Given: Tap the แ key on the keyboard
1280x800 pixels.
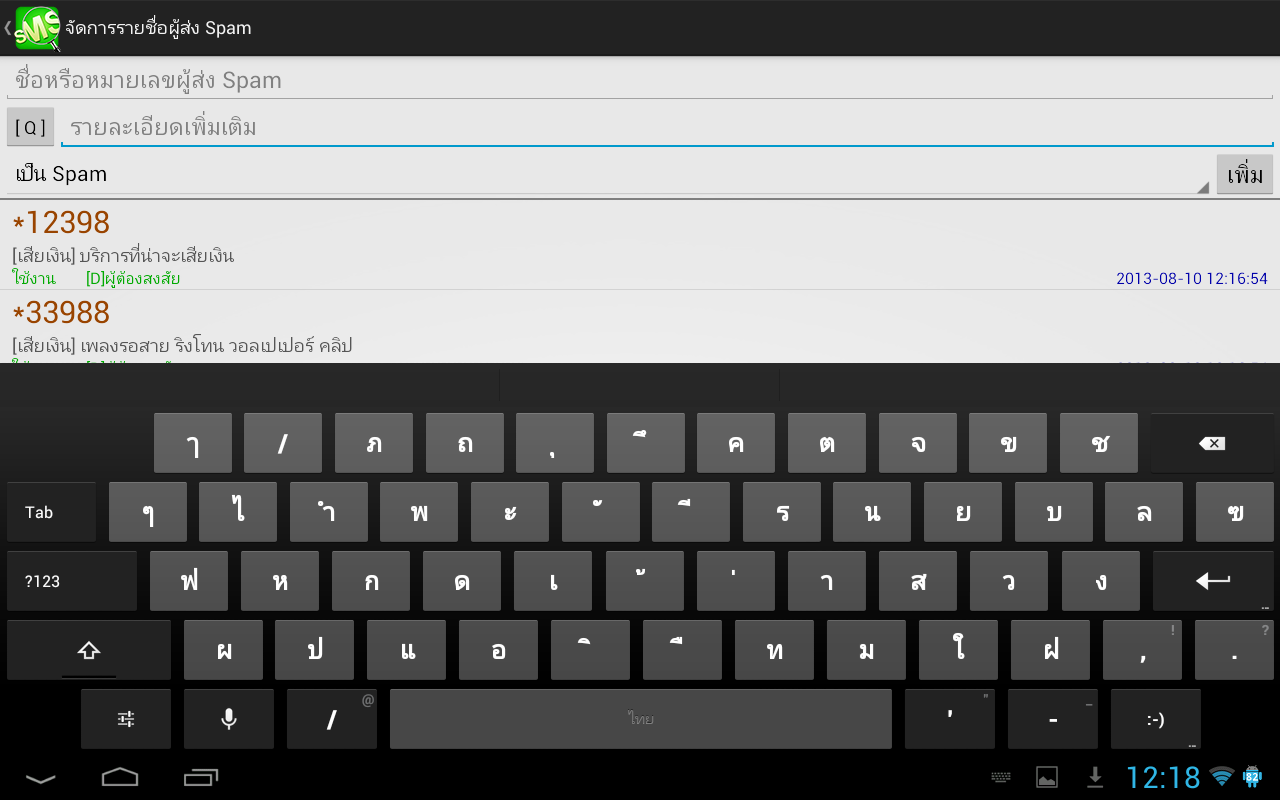Looking at the screenshot, I should (407, 650).
